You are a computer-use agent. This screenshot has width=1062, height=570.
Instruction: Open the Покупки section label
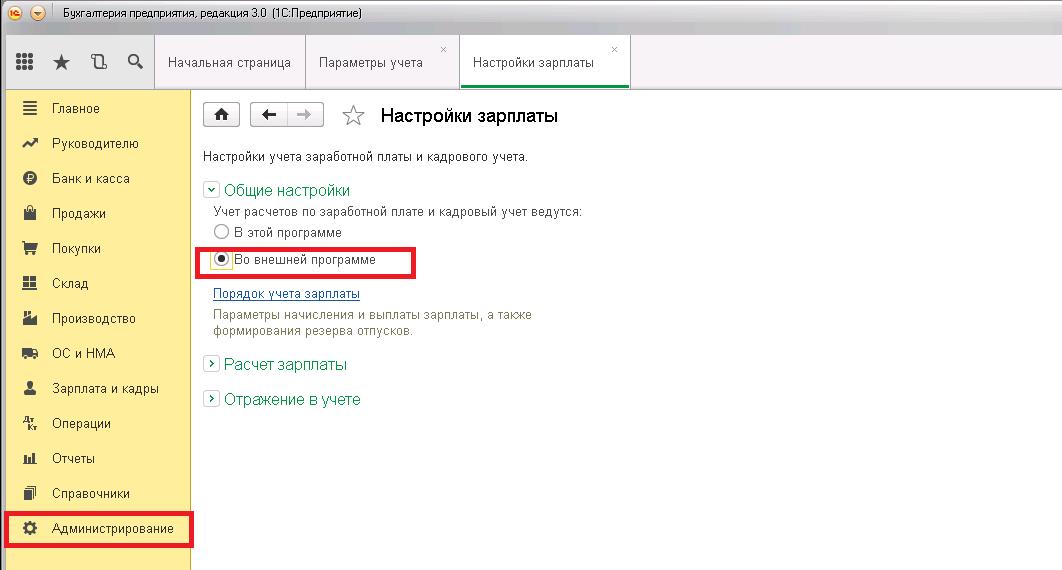pos(77,248)
